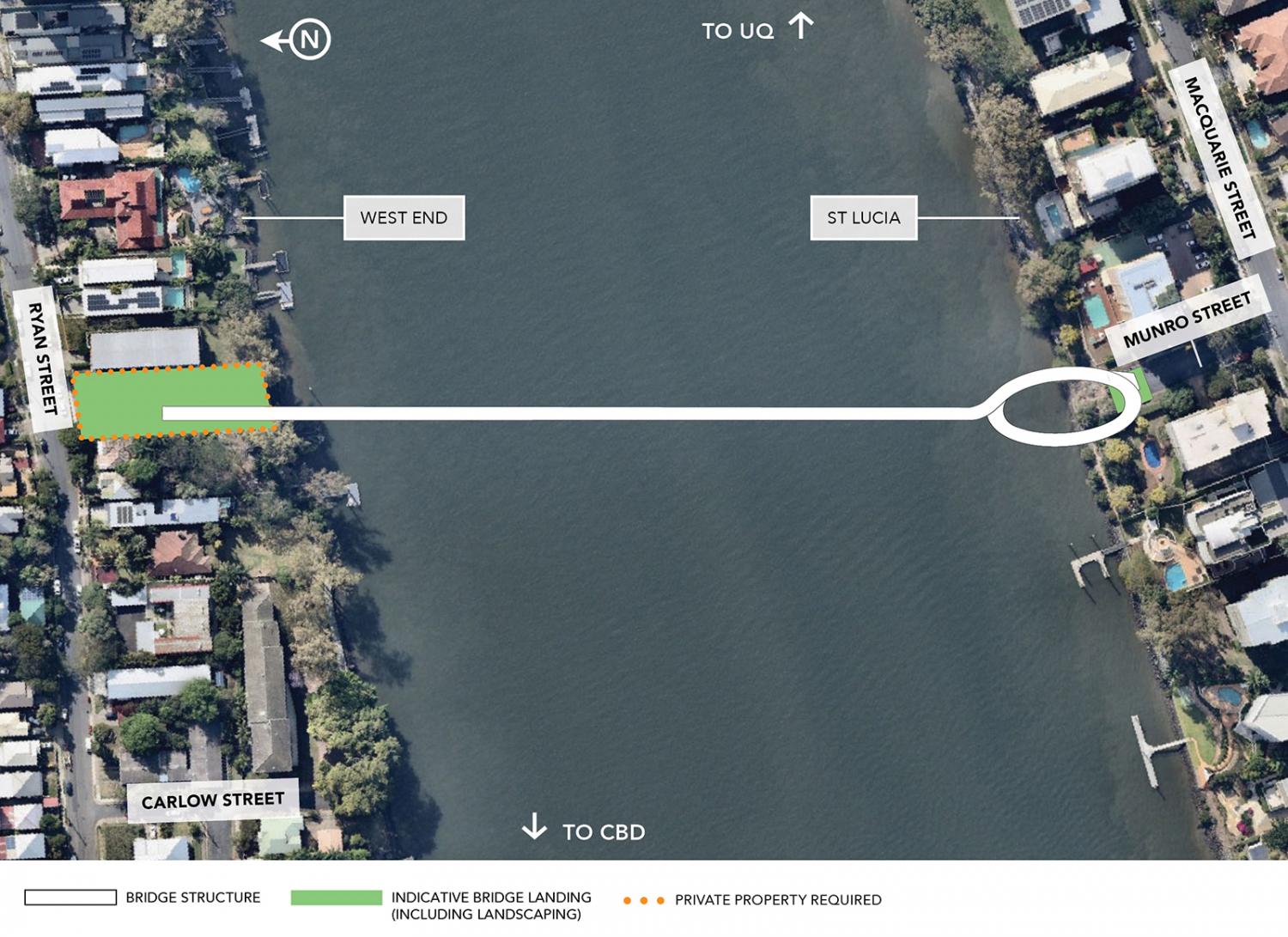Image resolution: width=1288 pixels, height=937 pixels.
Task: Click the CARLOW STREET label
Action: (213, 800)
